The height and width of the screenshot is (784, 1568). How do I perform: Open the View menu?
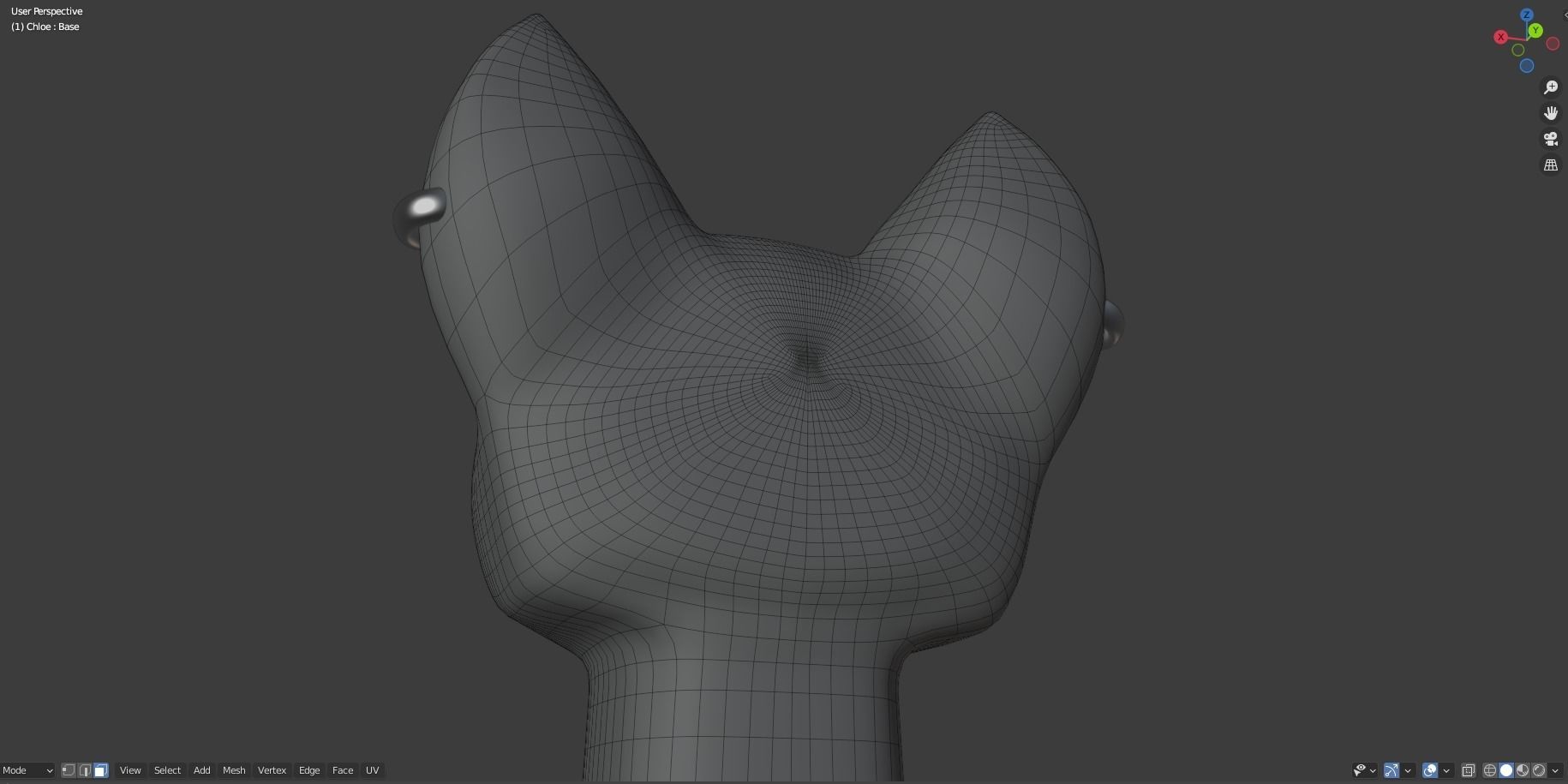tap(130, 770)
